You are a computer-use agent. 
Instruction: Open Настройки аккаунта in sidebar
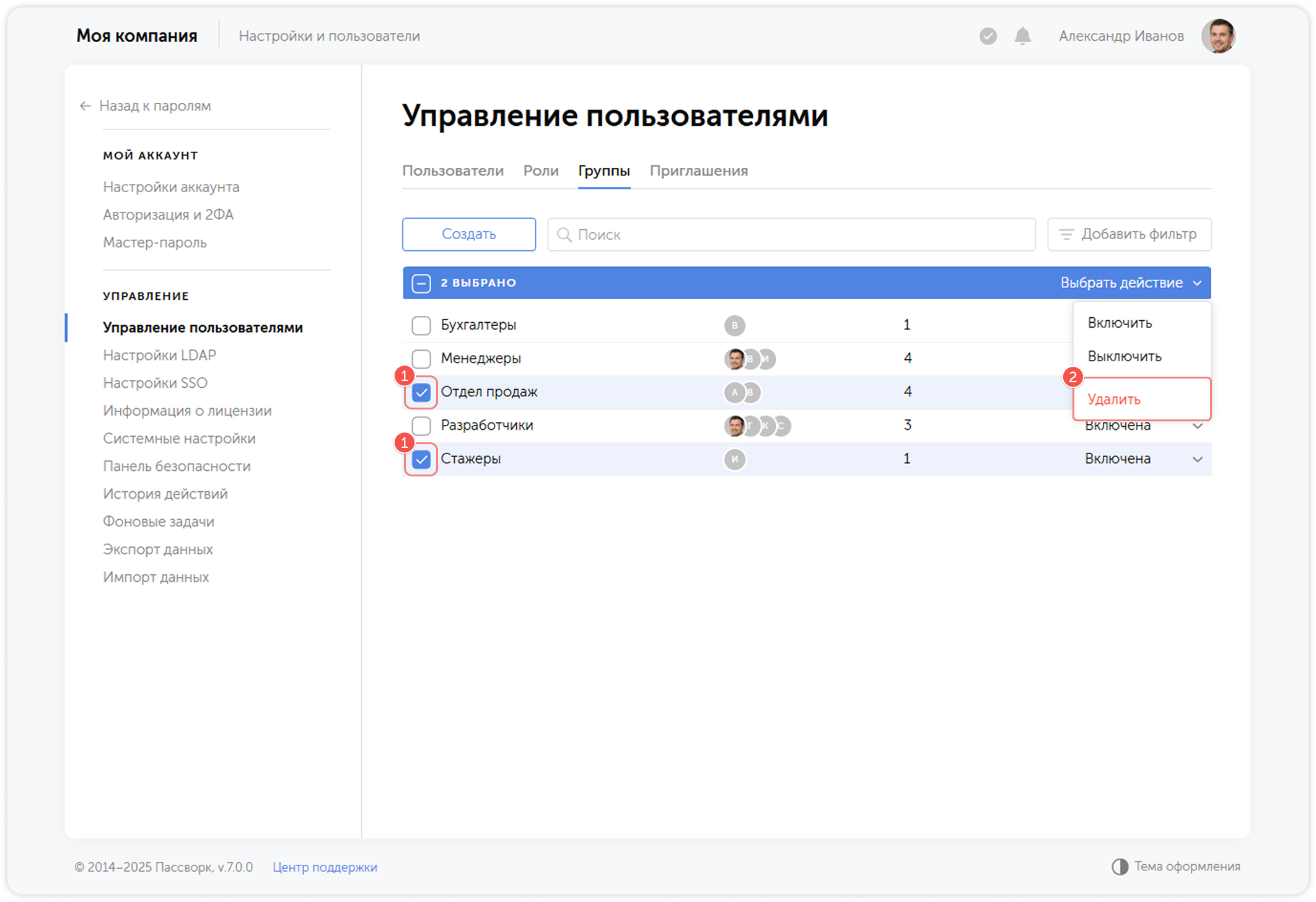pos(171,186)
